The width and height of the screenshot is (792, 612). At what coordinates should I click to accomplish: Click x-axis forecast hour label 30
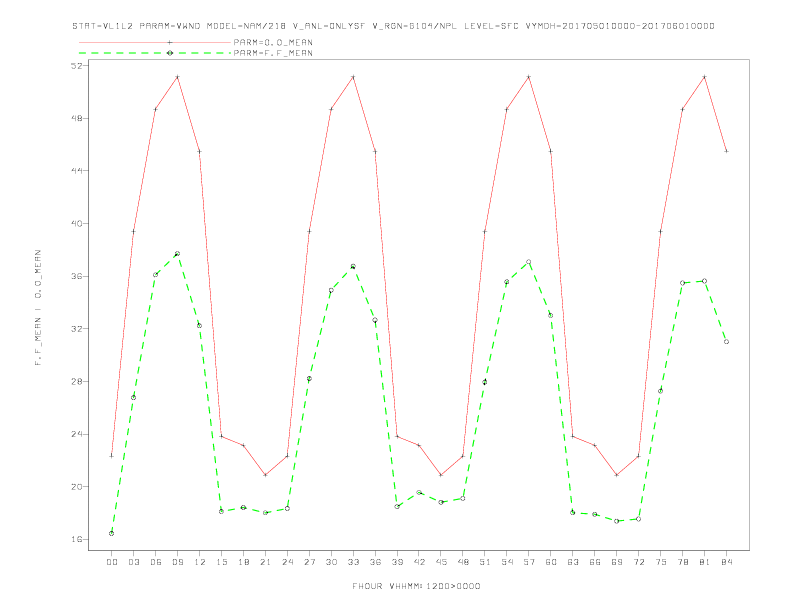pyautogui.click(x=331, y=562)
